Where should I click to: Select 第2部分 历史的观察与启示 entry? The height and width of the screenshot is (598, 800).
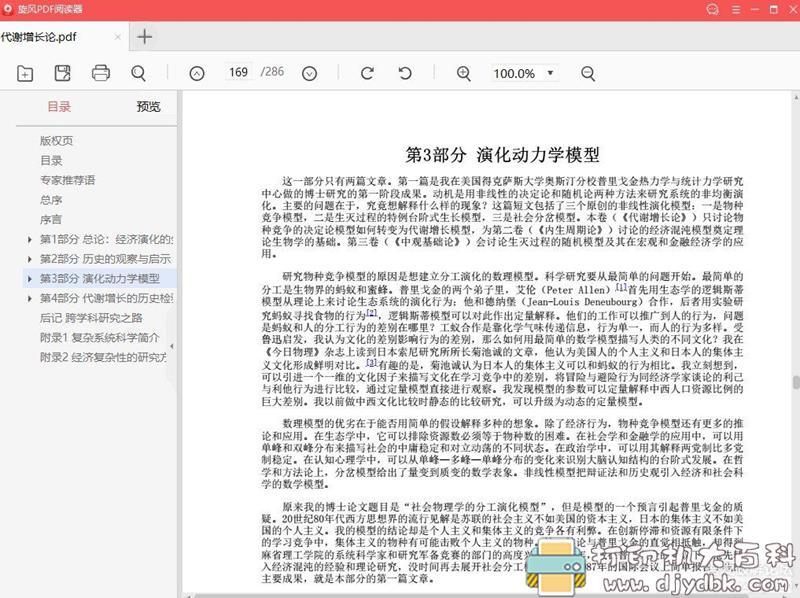[x=106, y=259]
